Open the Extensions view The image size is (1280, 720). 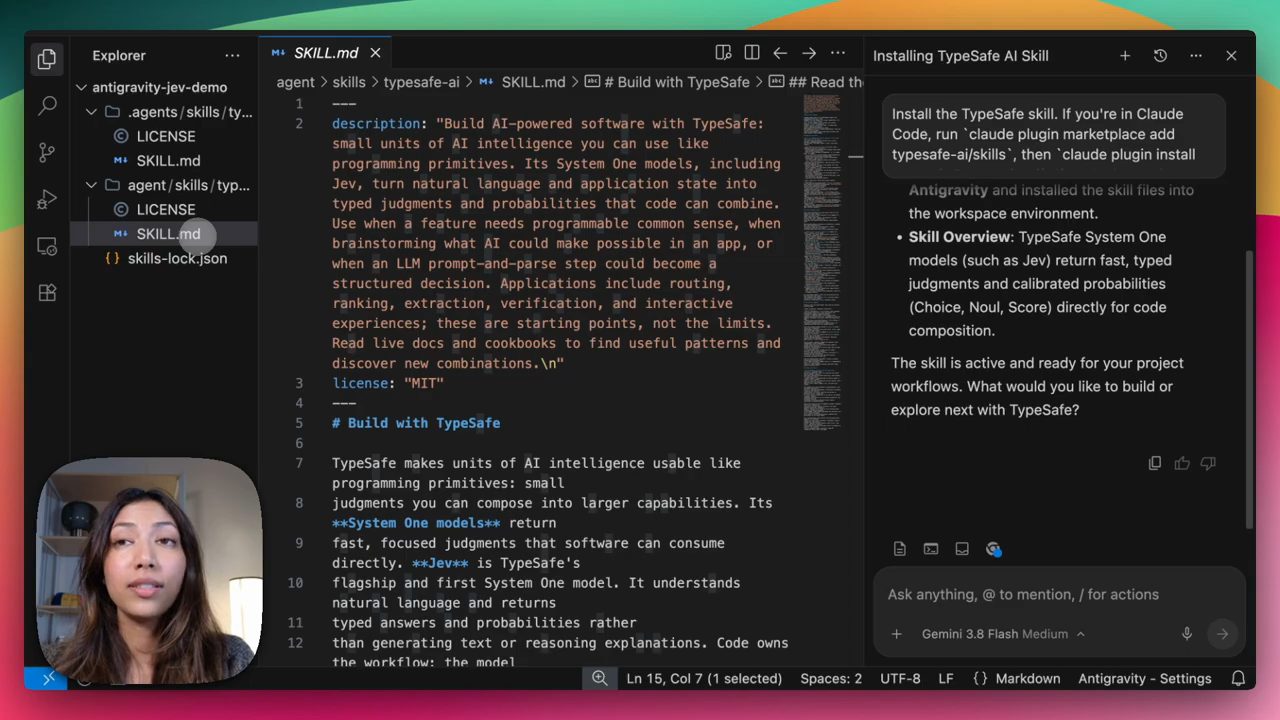(47, 293)
